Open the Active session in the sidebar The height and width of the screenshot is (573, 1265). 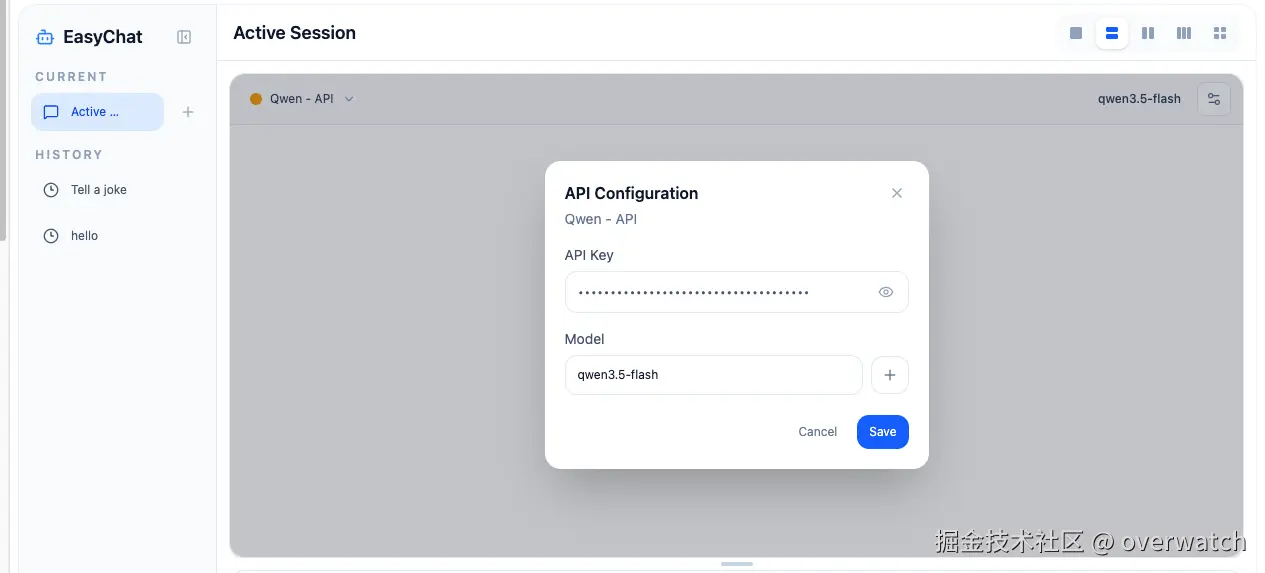click(x=97, y=112)
